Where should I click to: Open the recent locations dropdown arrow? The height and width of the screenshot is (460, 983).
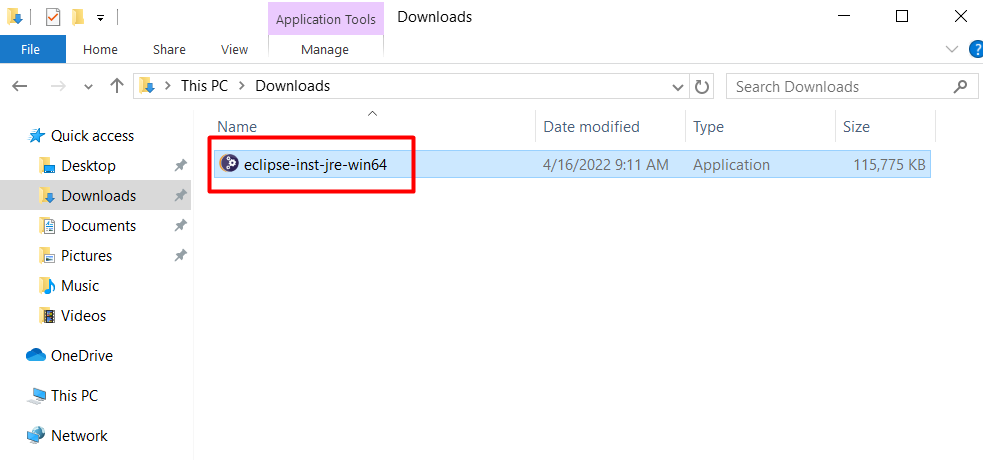point(87,87)
